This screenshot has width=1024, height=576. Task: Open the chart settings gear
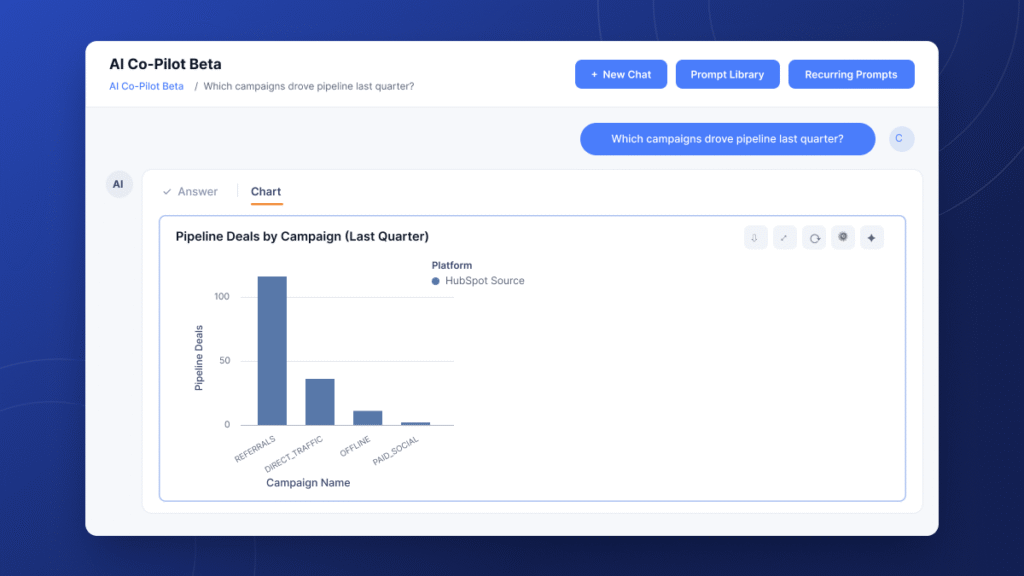point(843,238)
